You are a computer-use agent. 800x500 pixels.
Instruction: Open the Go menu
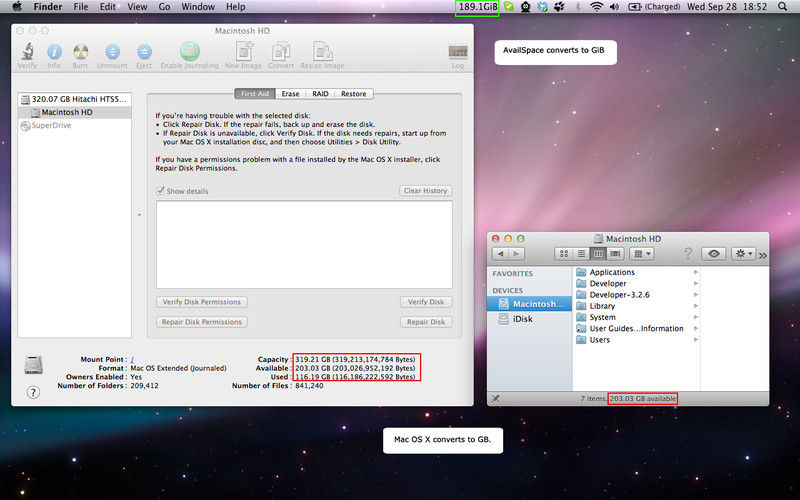point(164,7)
